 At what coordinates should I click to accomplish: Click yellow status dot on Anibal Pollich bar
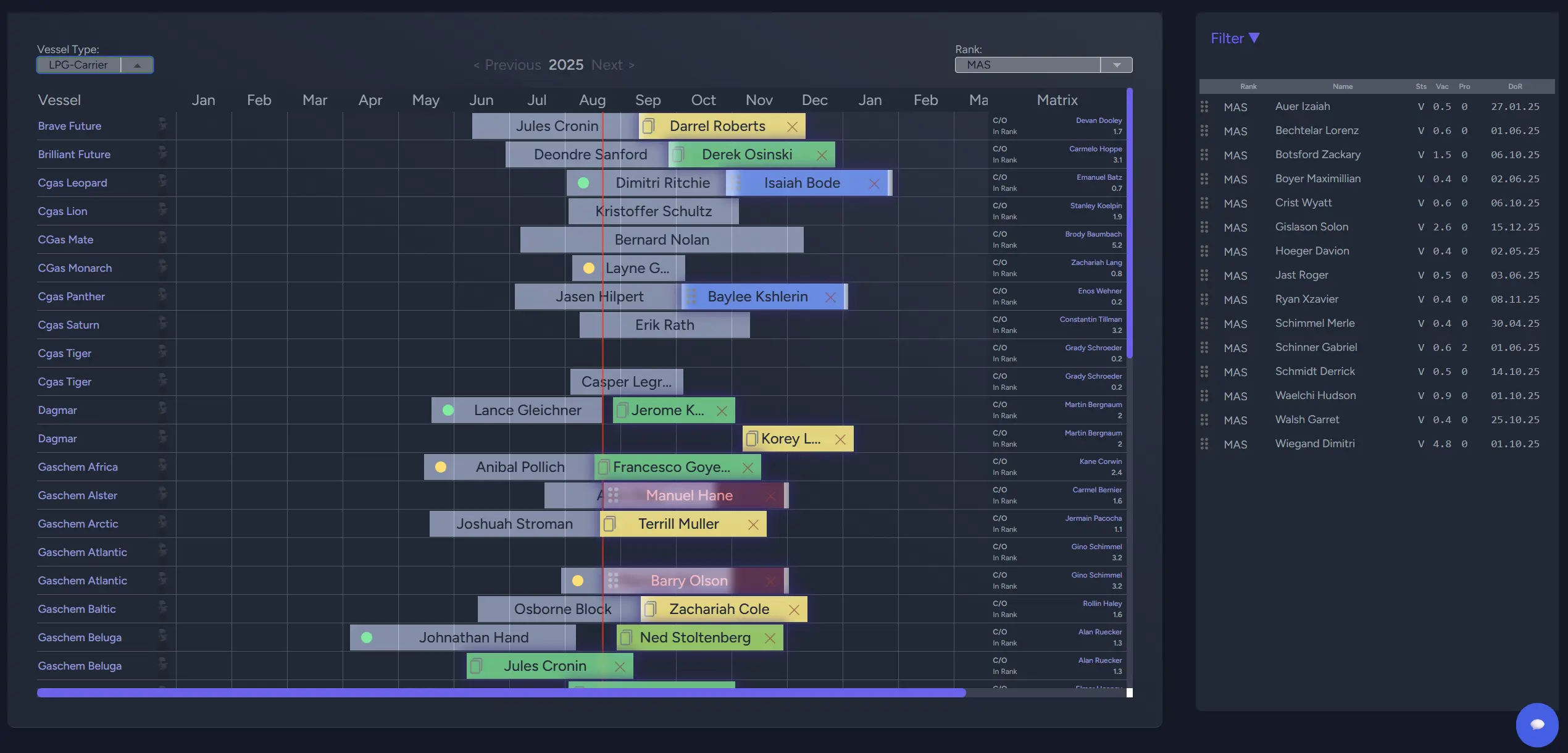(x=441, y=468)
